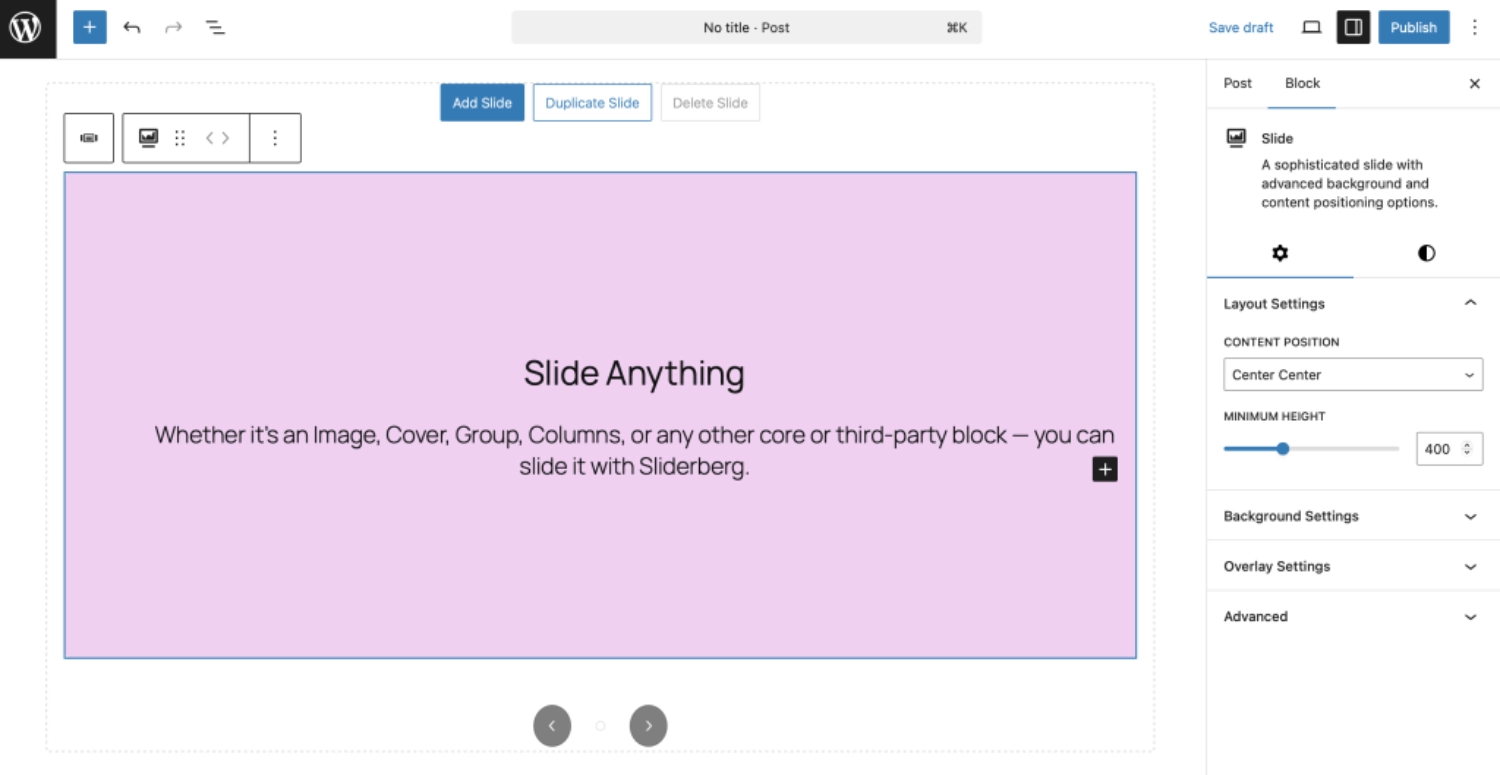This screenshot has height=775, width=1500.
Task: Switch to the Settings gear tab
Action: click(1280, 253)
